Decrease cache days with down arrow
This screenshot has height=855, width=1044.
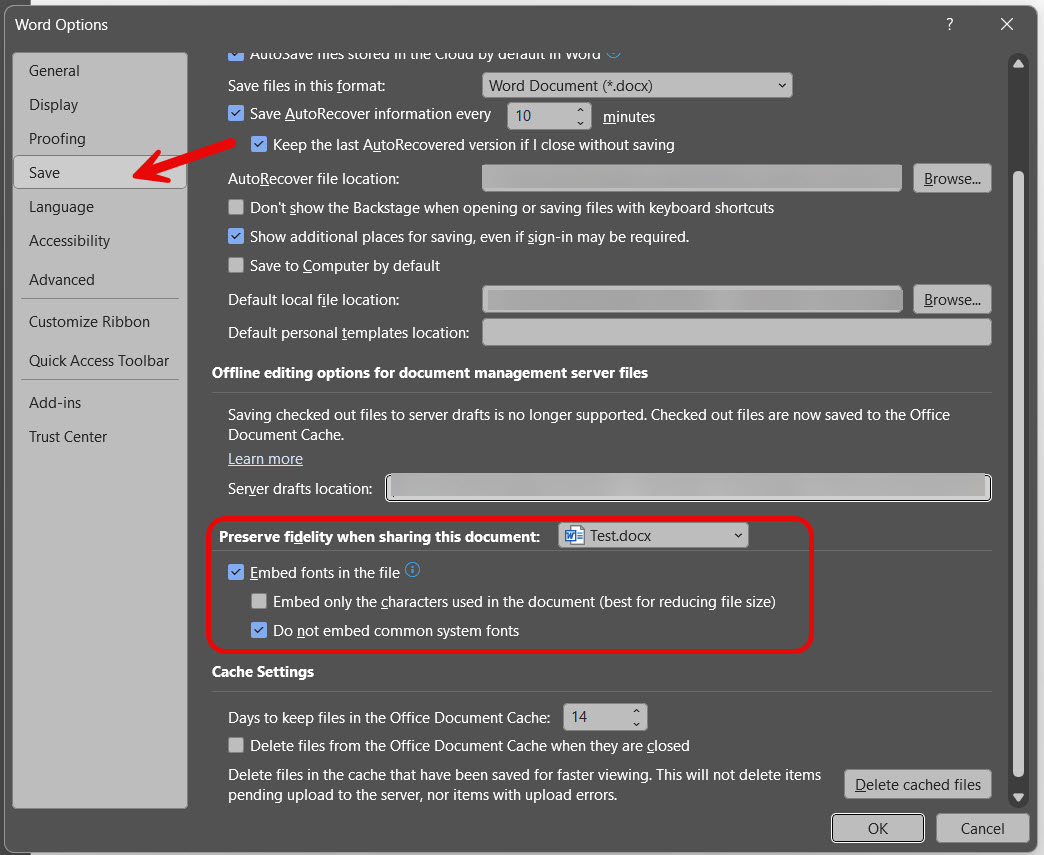pyautogui.click(x=636, y=723)
